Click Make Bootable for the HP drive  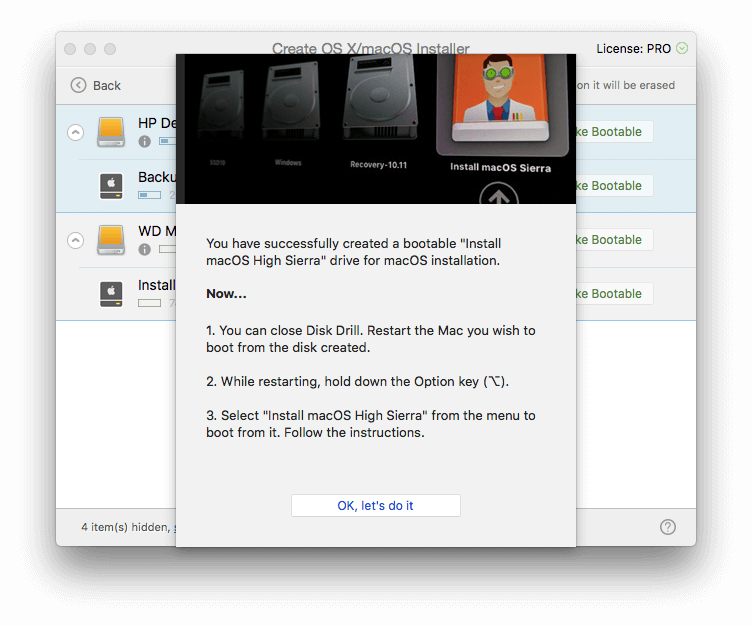pyautogui.click(x=614, y=131)
